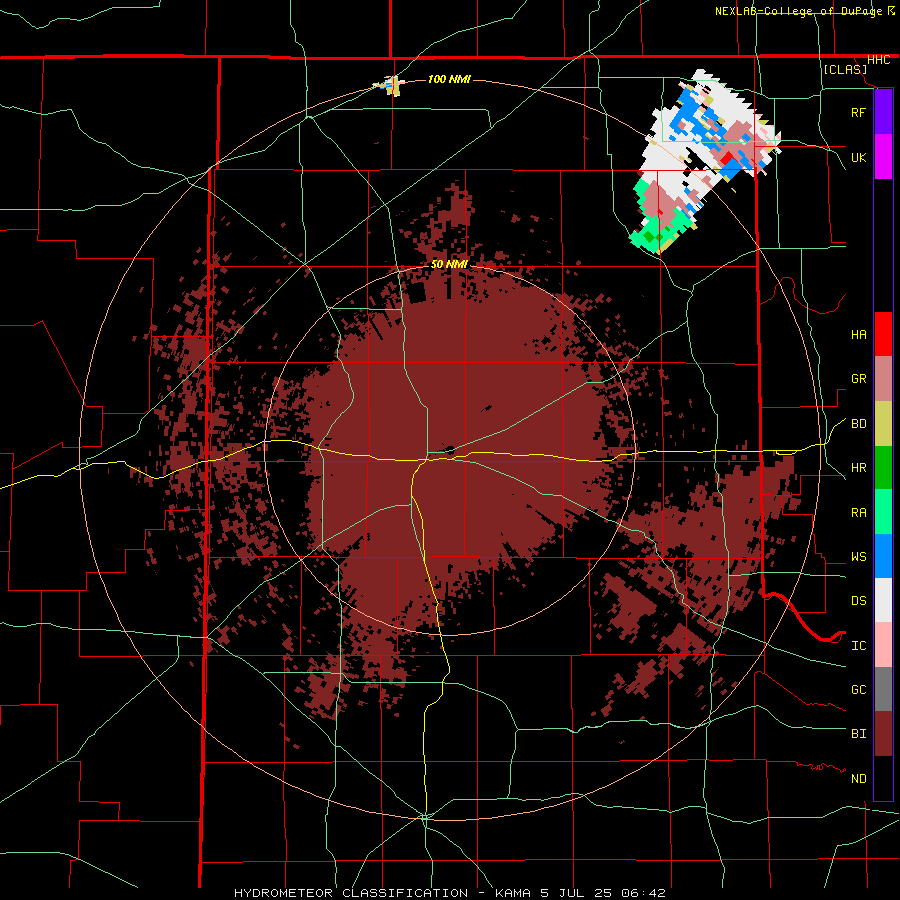Click the light green RA legend swatch
900x900 pixels.
pyautogui.click(x=883, y=512)
